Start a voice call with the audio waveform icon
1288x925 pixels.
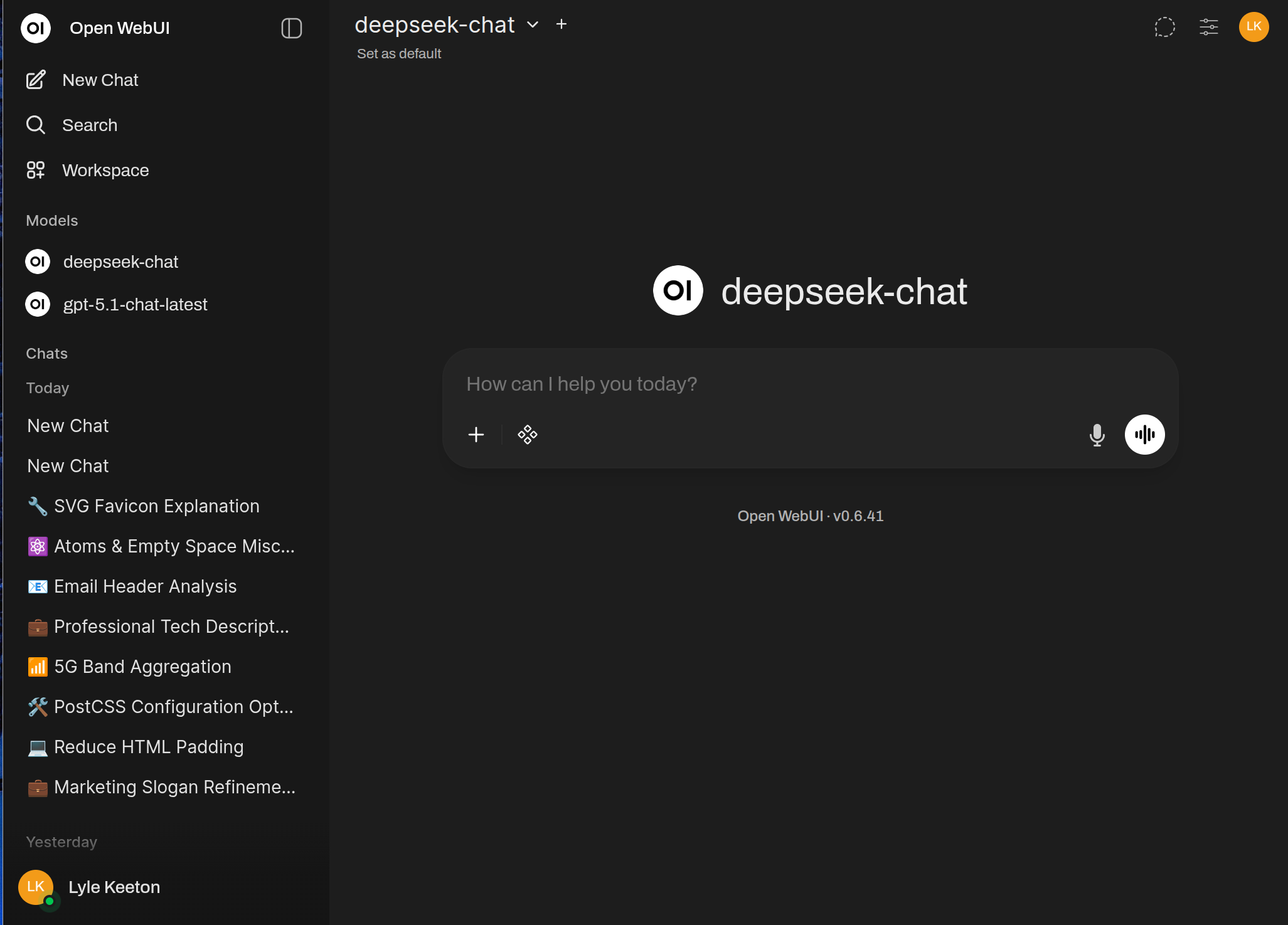coord(1145,434)
